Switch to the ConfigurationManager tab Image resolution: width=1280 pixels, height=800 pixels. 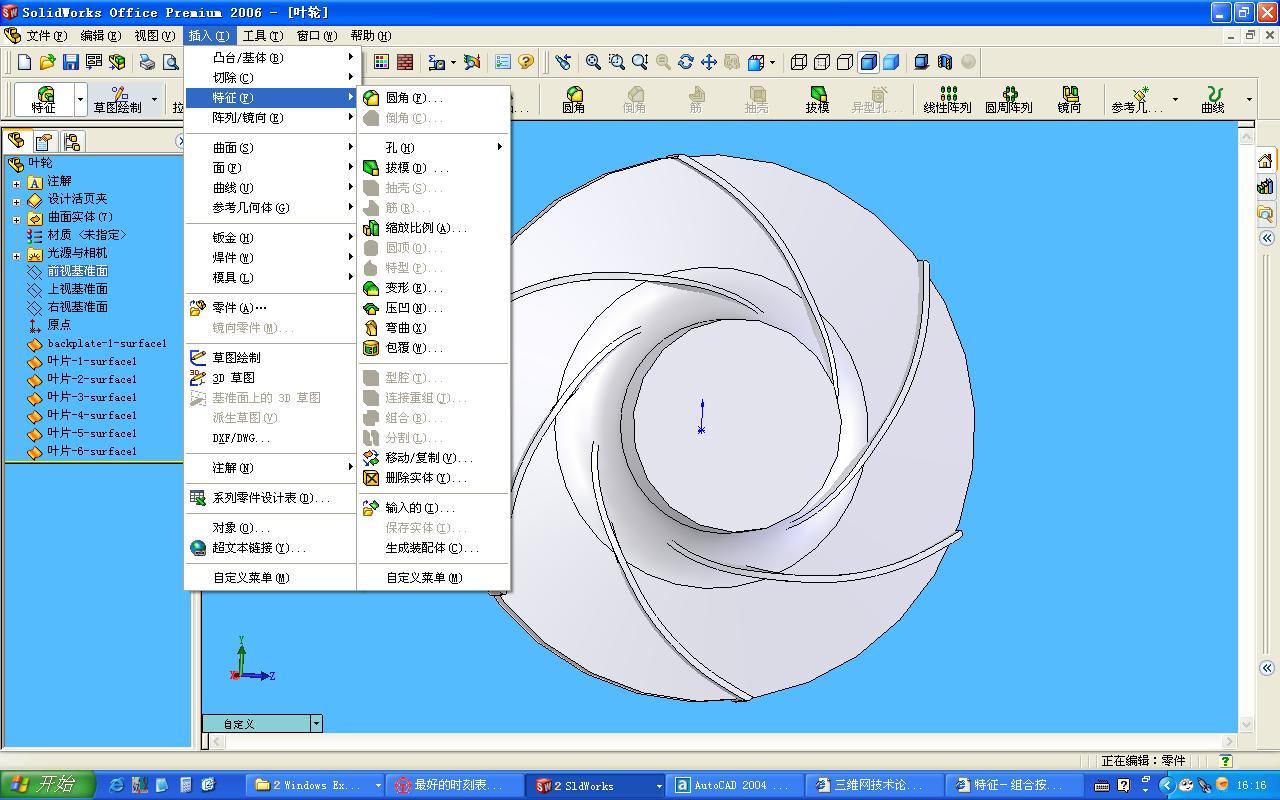pos(72,141)
